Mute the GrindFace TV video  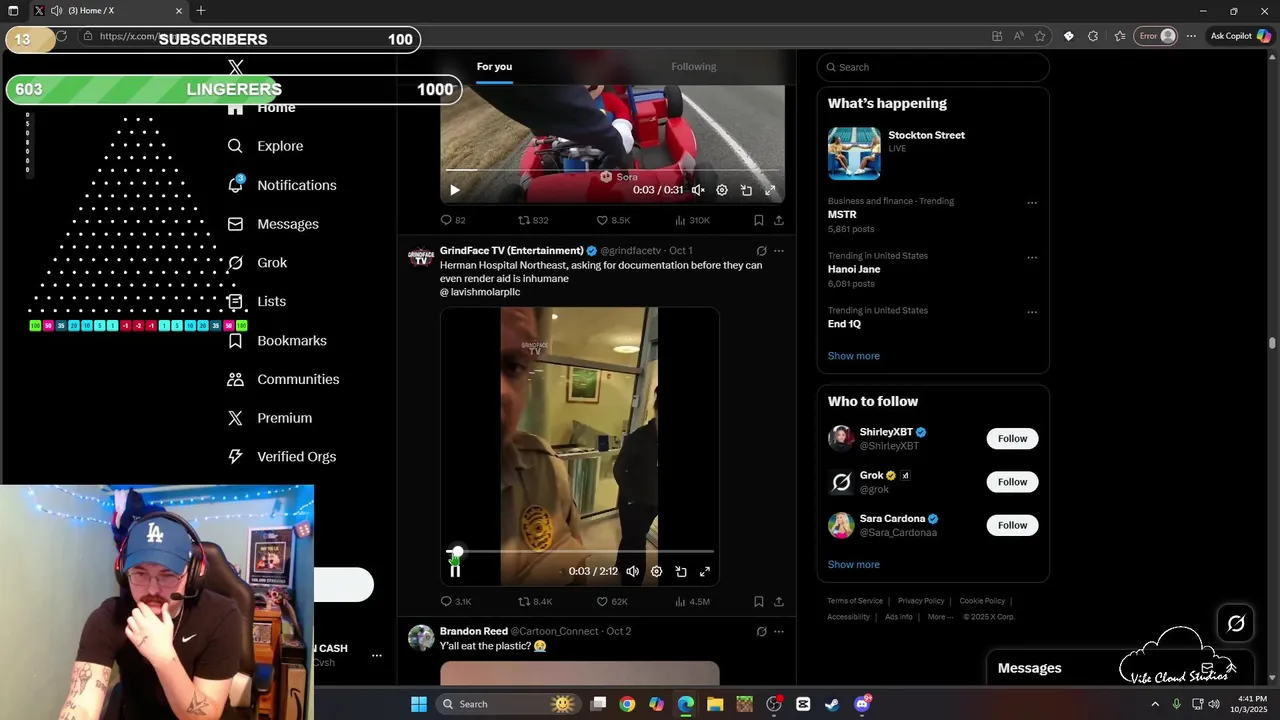(632, 571)
